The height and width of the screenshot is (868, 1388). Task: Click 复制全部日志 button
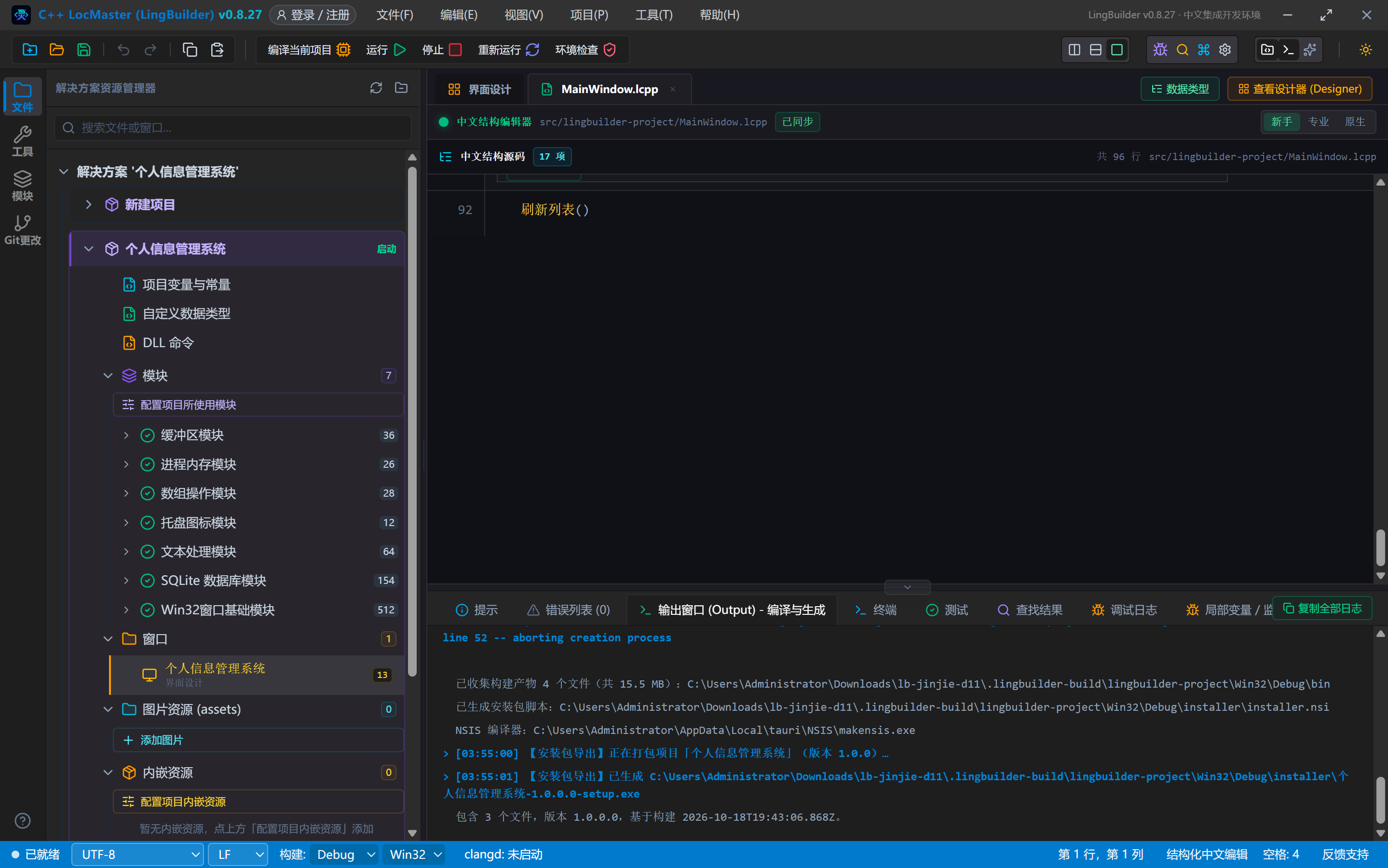click(1322, 609)
